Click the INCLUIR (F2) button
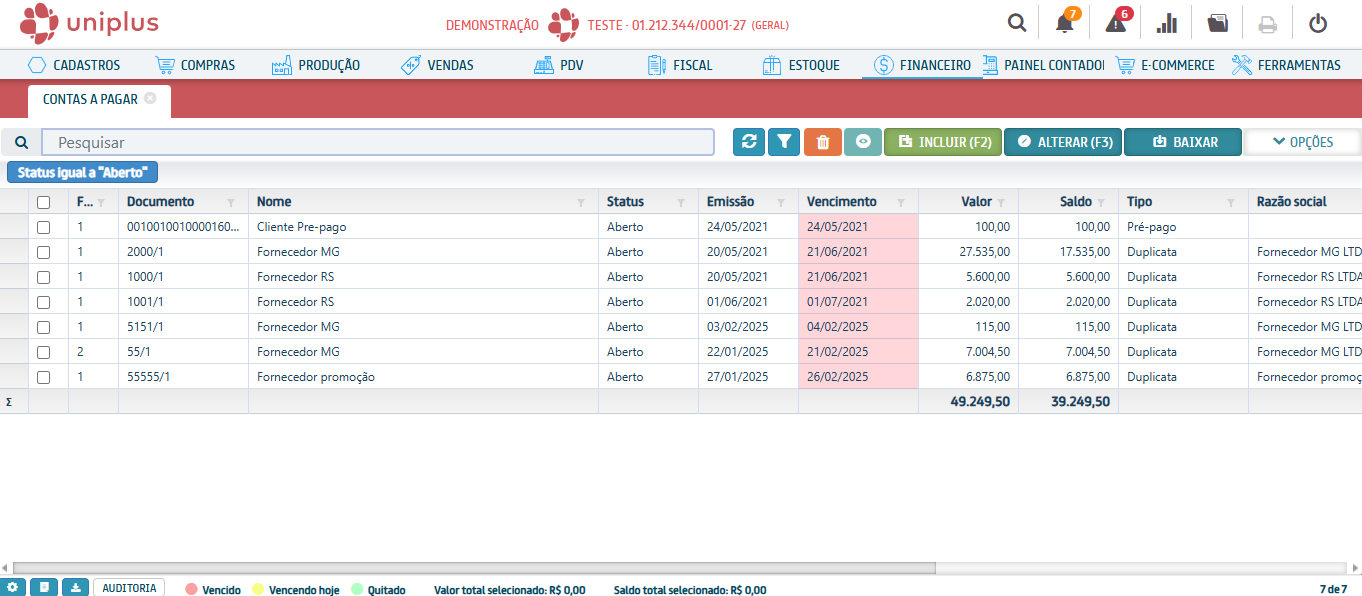The width and height of the screenshot is (1362, 596). tap(944, 142)
